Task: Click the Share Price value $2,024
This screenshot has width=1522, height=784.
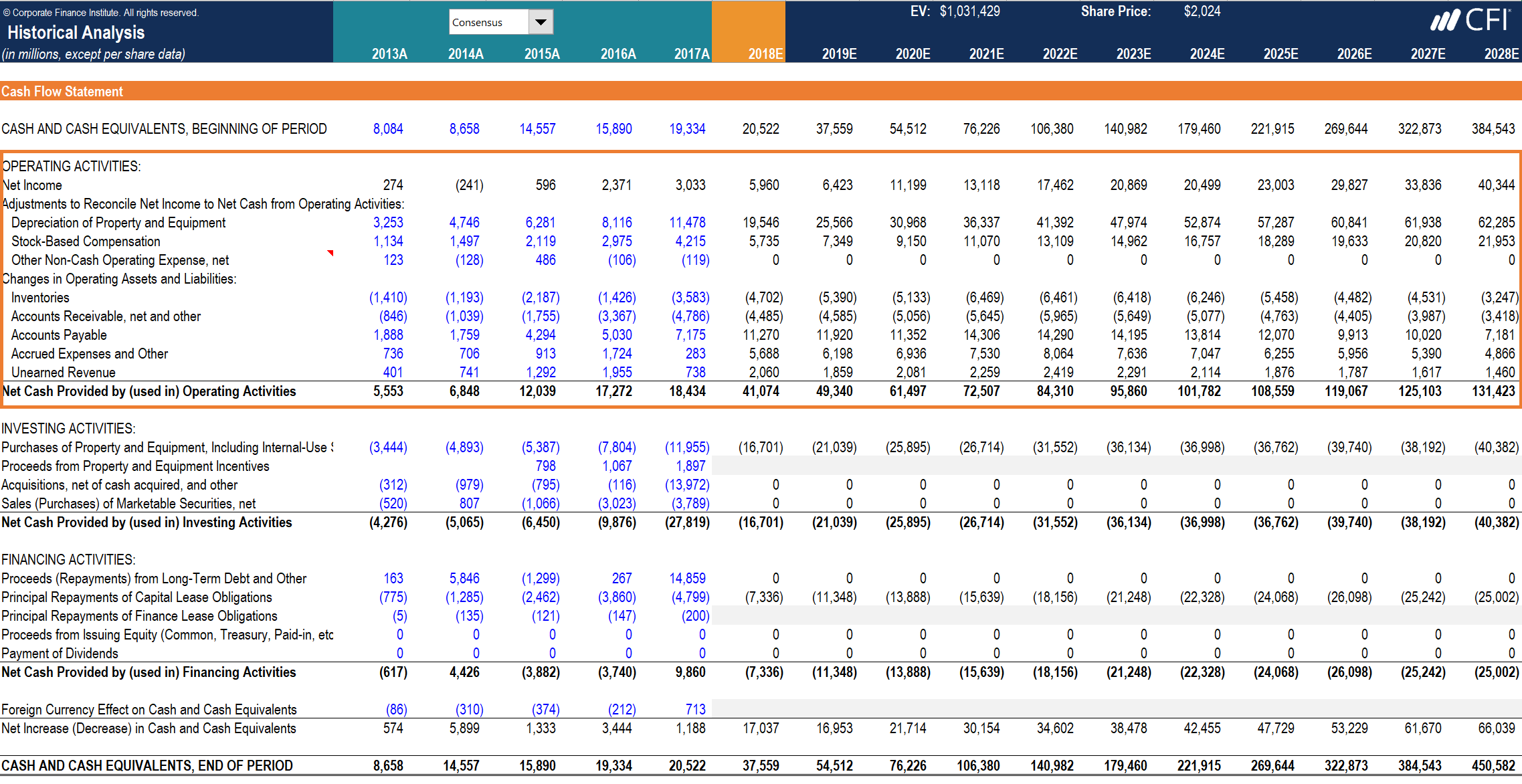Action: (x=1202, y=11)
